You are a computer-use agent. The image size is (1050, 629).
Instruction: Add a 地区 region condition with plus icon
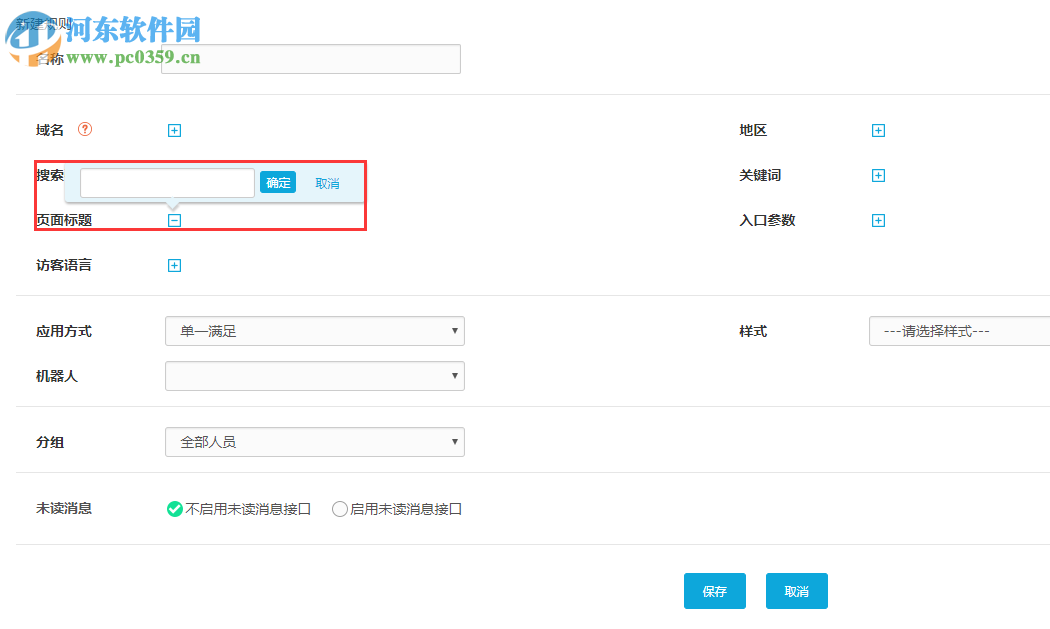[x=878, y=130]
